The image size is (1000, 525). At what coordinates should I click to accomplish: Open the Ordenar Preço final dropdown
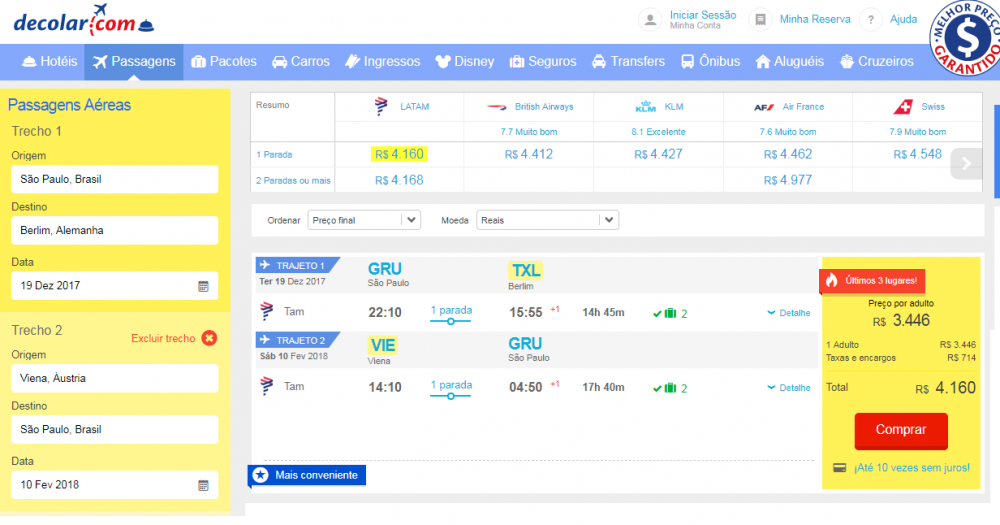364,220
